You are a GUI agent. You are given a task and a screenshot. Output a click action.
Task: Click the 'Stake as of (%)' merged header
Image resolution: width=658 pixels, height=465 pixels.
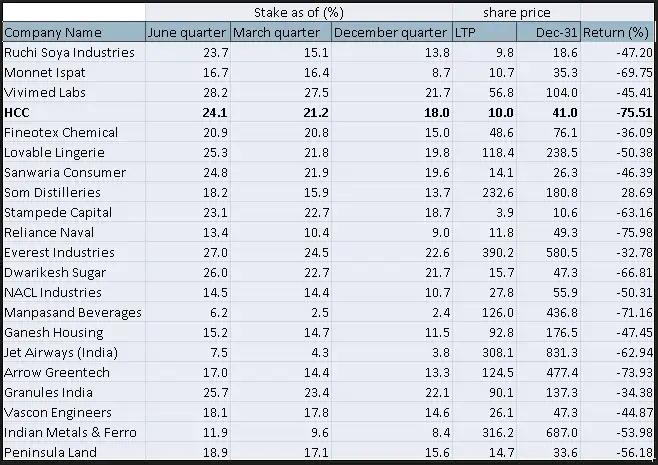tap(297, 12)
